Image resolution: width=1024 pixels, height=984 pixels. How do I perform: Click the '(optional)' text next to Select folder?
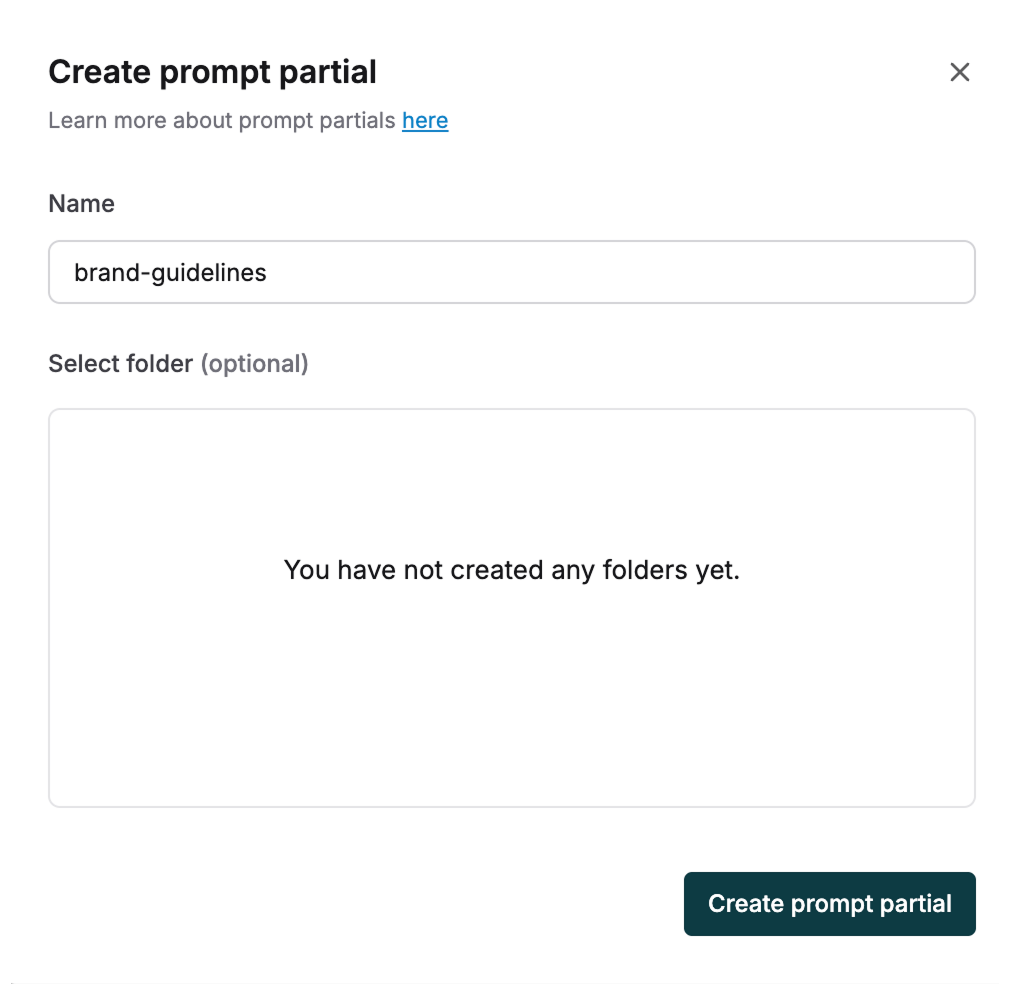coord(256,364)
